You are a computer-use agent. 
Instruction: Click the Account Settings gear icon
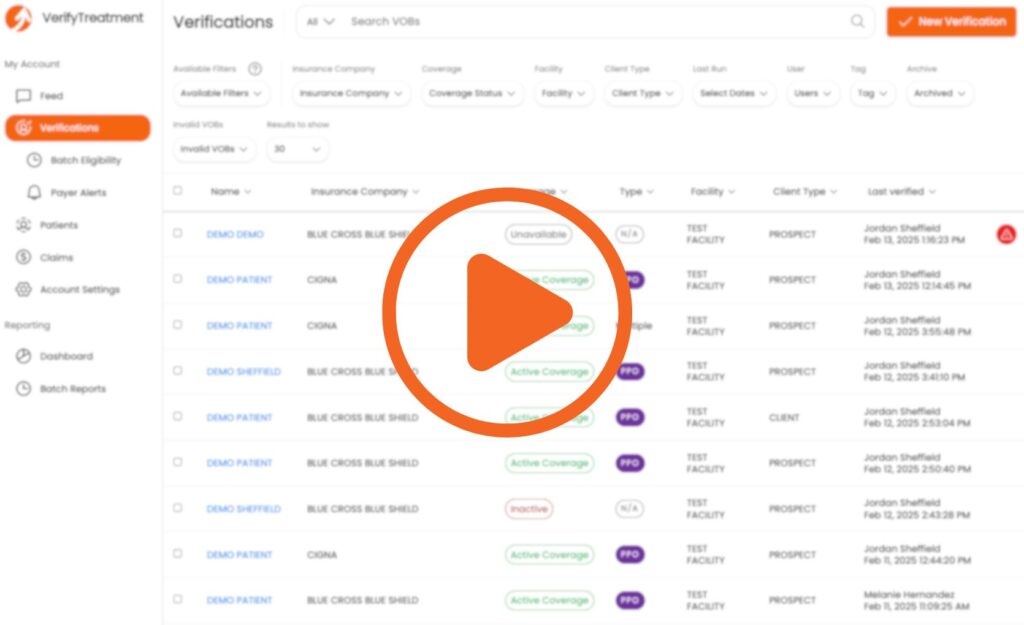23,290
